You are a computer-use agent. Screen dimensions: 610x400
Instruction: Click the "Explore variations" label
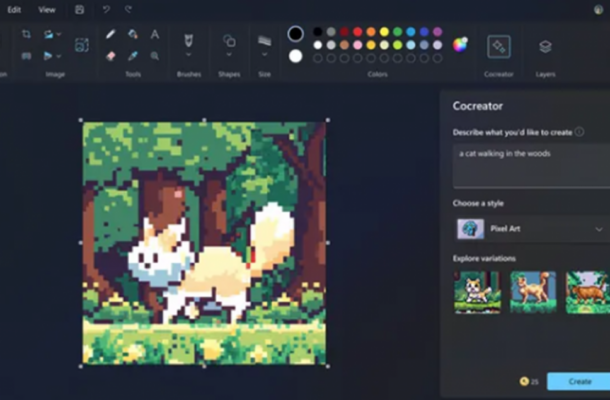(x=484, y=258)
